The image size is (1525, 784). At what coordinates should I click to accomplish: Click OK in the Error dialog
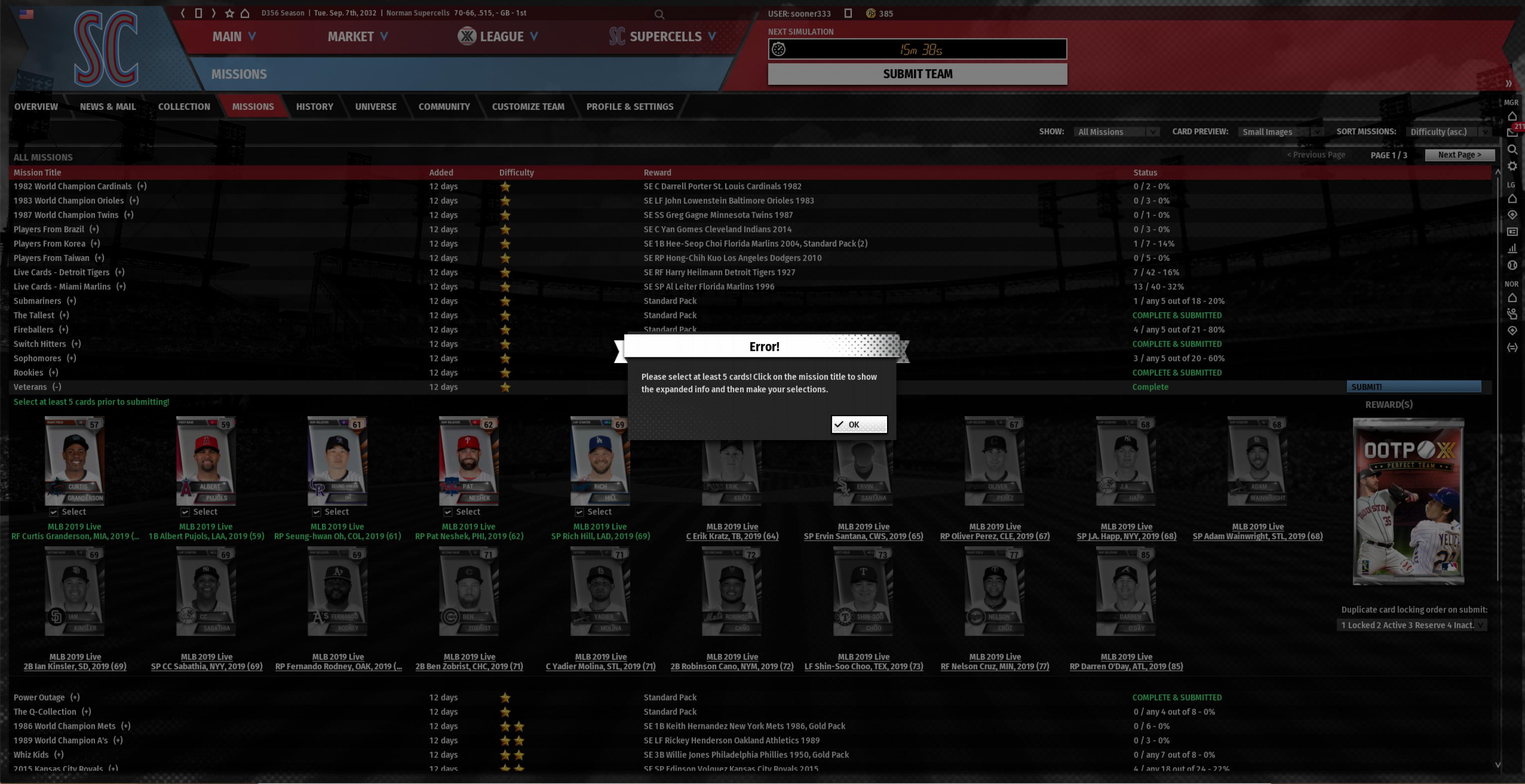(858, 424)
